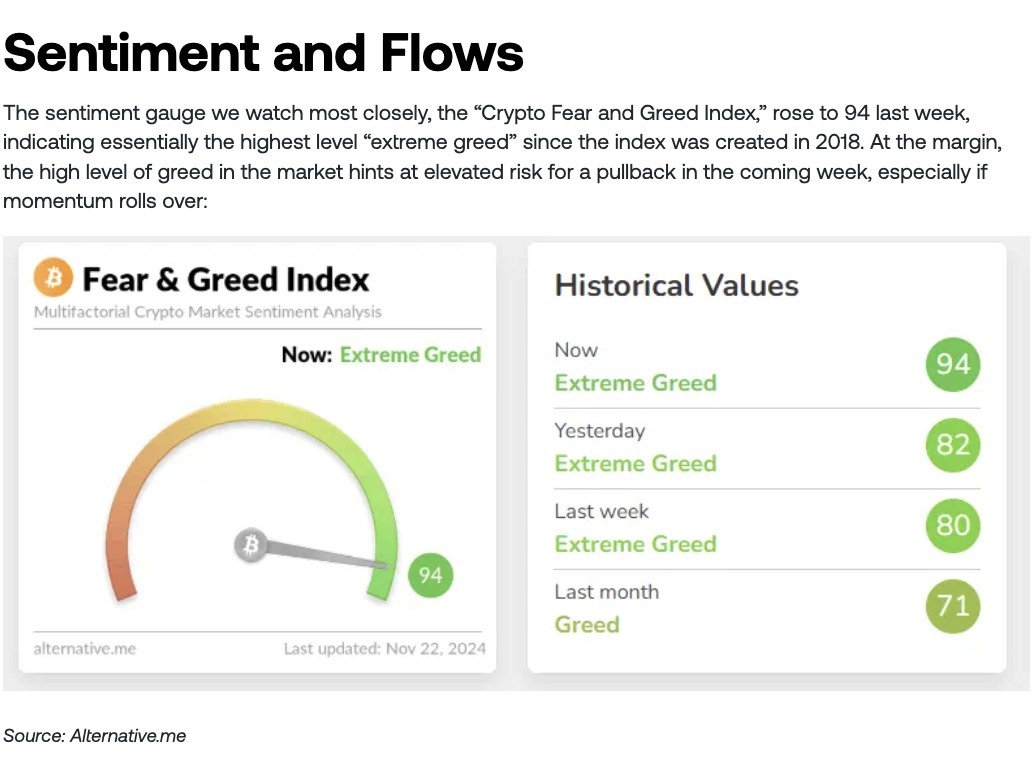This screenshot has height=764, width=1034.
Task: Click the Last updated Nov 22, 2024 text
Action: point(384,648)
